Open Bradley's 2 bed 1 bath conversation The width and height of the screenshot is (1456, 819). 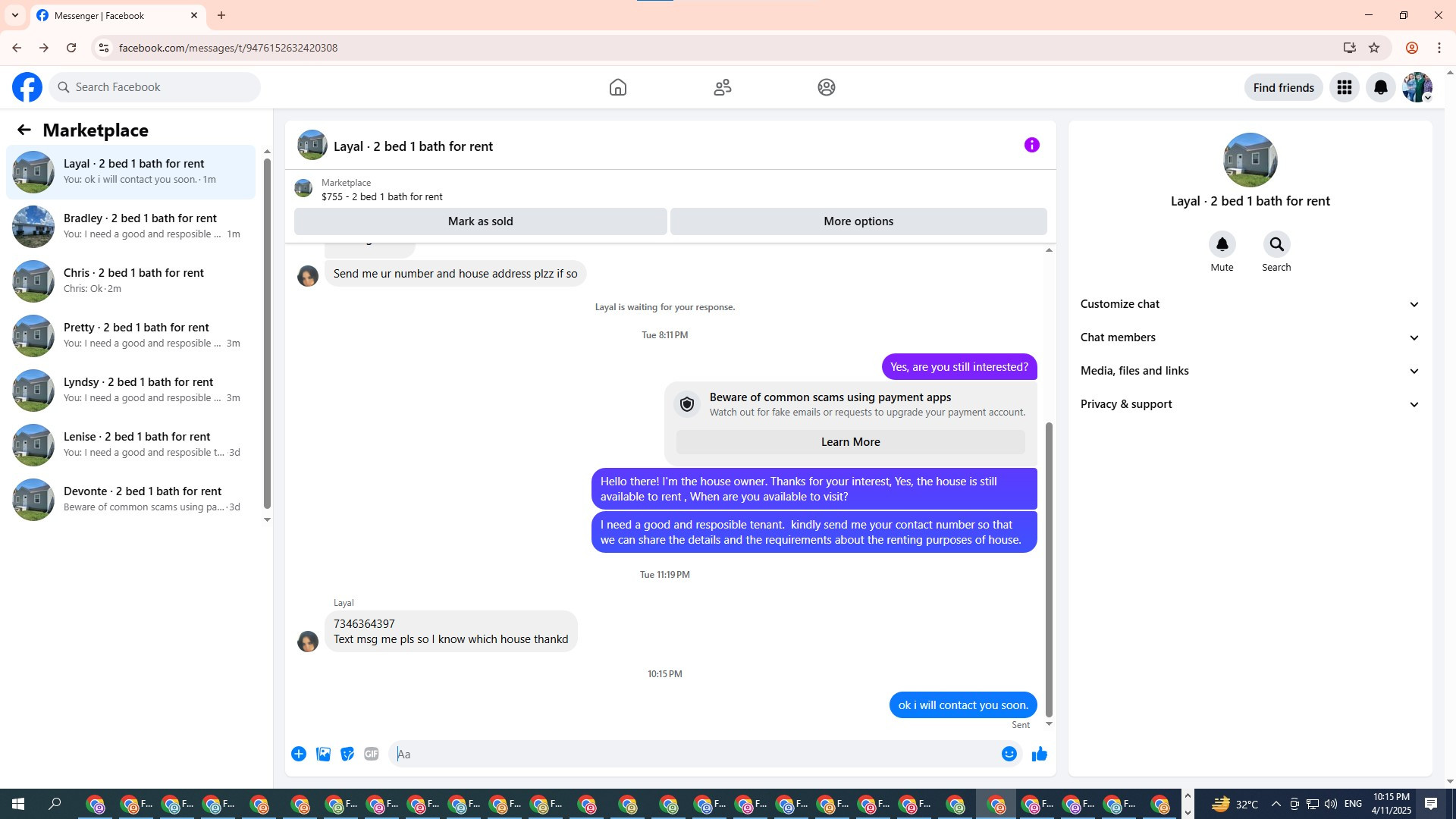click(130, 227)
